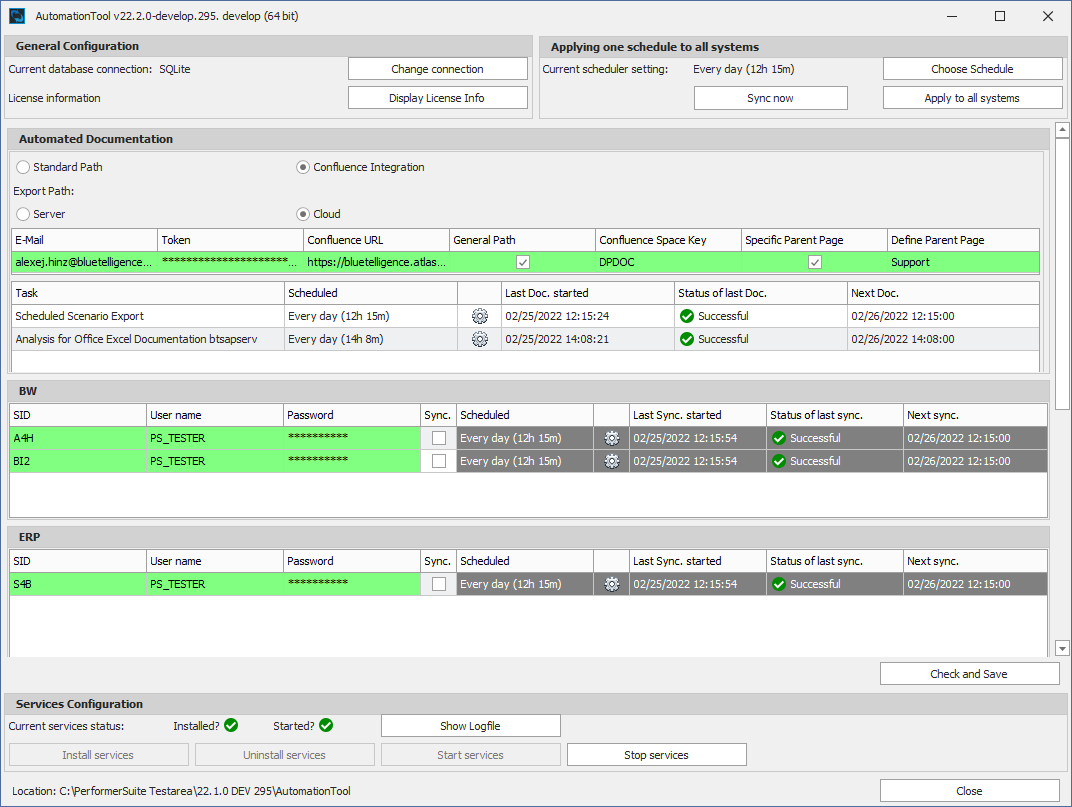The height and width of the screenshot is (807, 1072).
Task: Click the Change connection button
Action: pos(437,68)
